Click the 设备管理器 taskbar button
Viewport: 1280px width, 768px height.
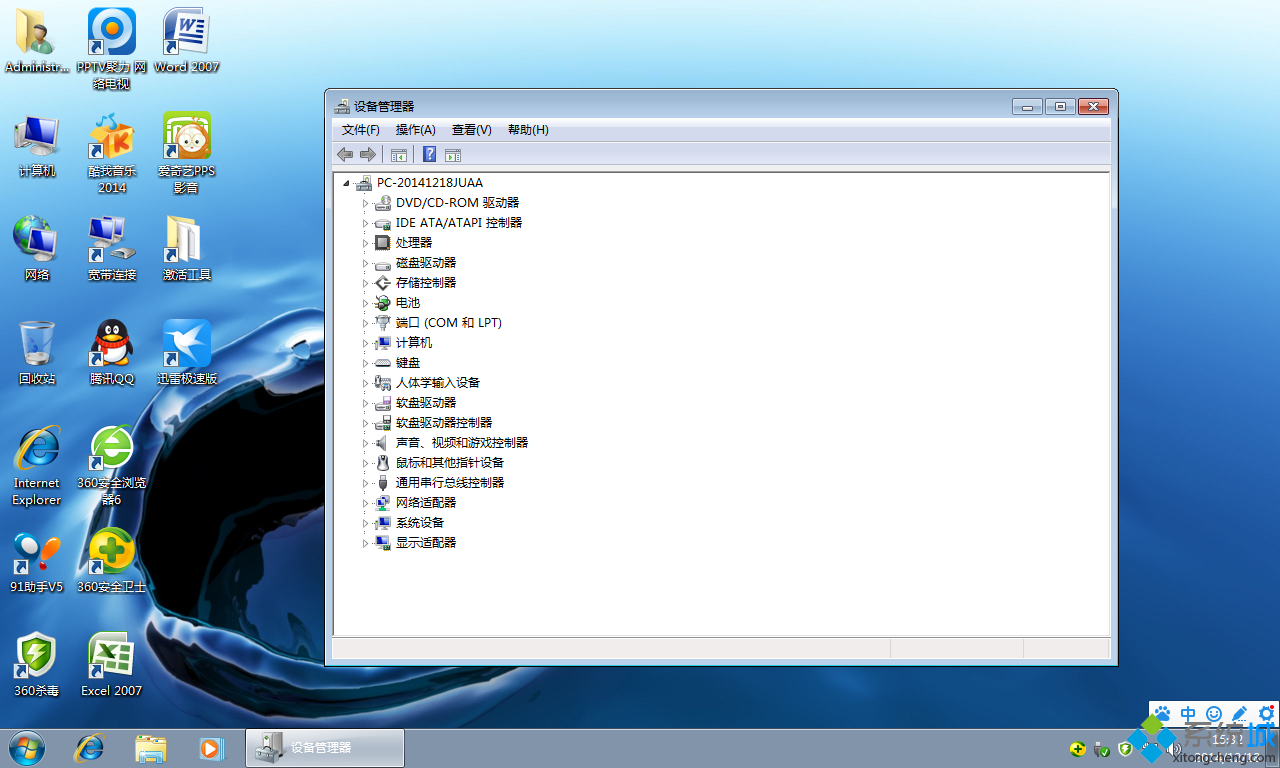tap(324, 747)
